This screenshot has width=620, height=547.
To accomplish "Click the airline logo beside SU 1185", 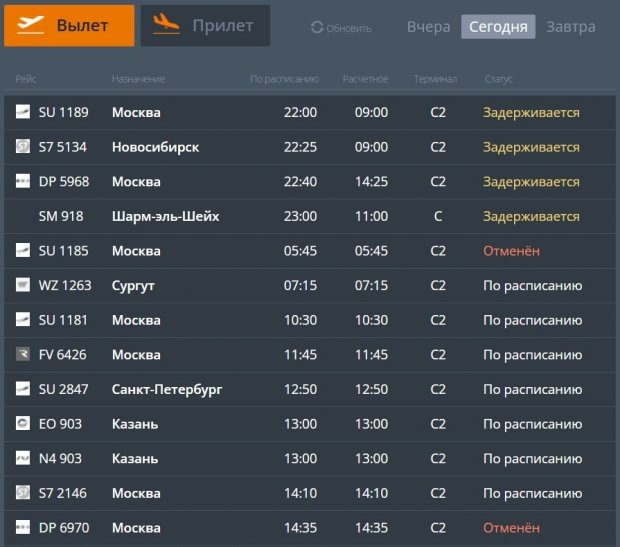I will point(23,250).
